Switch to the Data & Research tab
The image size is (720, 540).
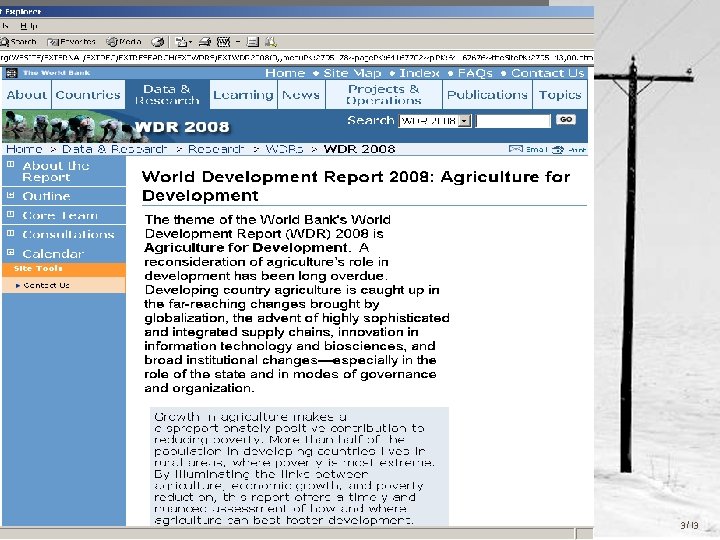(167, 95)
